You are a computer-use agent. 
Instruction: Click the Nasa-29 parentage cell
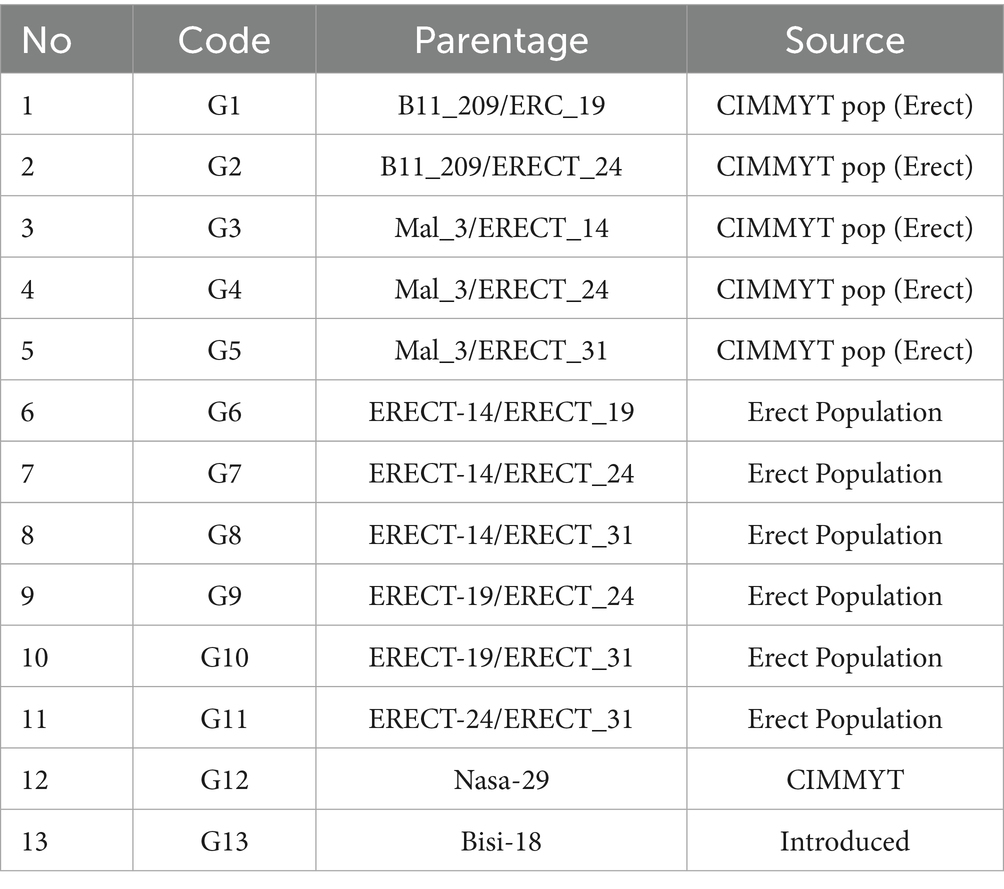click(x=501, y=780)
